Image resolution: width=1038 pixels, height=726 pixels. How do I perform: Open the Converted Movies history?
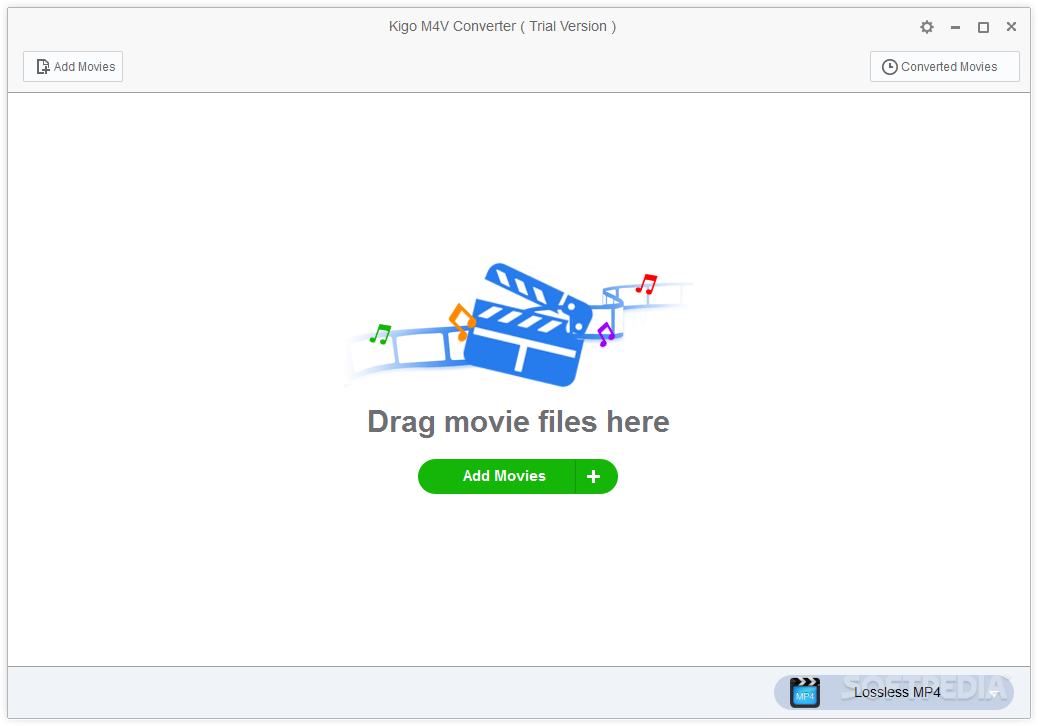pyautogui.click(x=944, y=67)
